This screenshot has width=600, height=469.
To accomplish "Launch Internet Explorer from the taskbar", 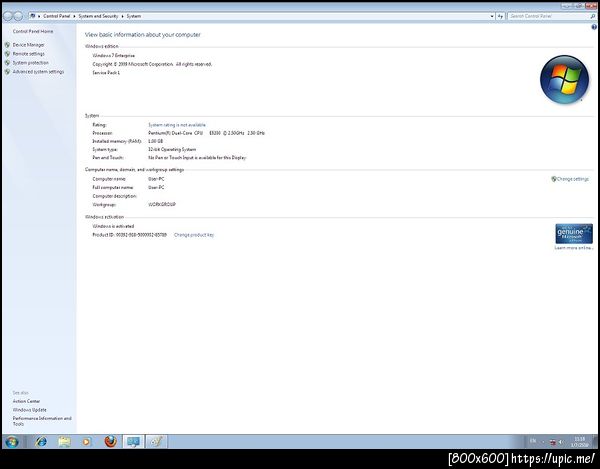I will coord(41,442).
